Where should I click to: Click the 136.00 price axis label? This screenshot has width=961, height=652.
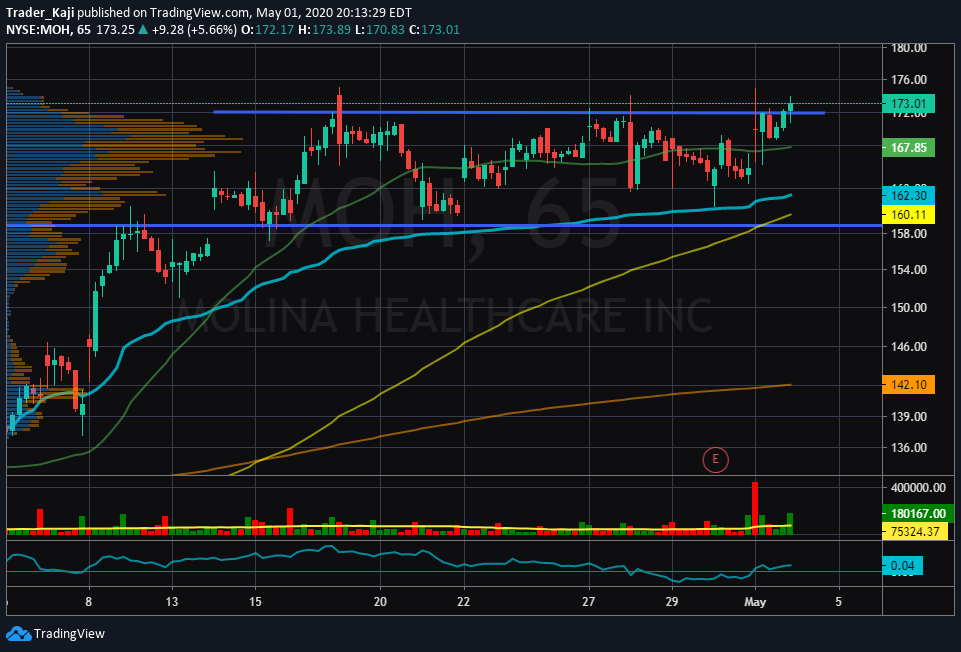click(x=908, y=447)
